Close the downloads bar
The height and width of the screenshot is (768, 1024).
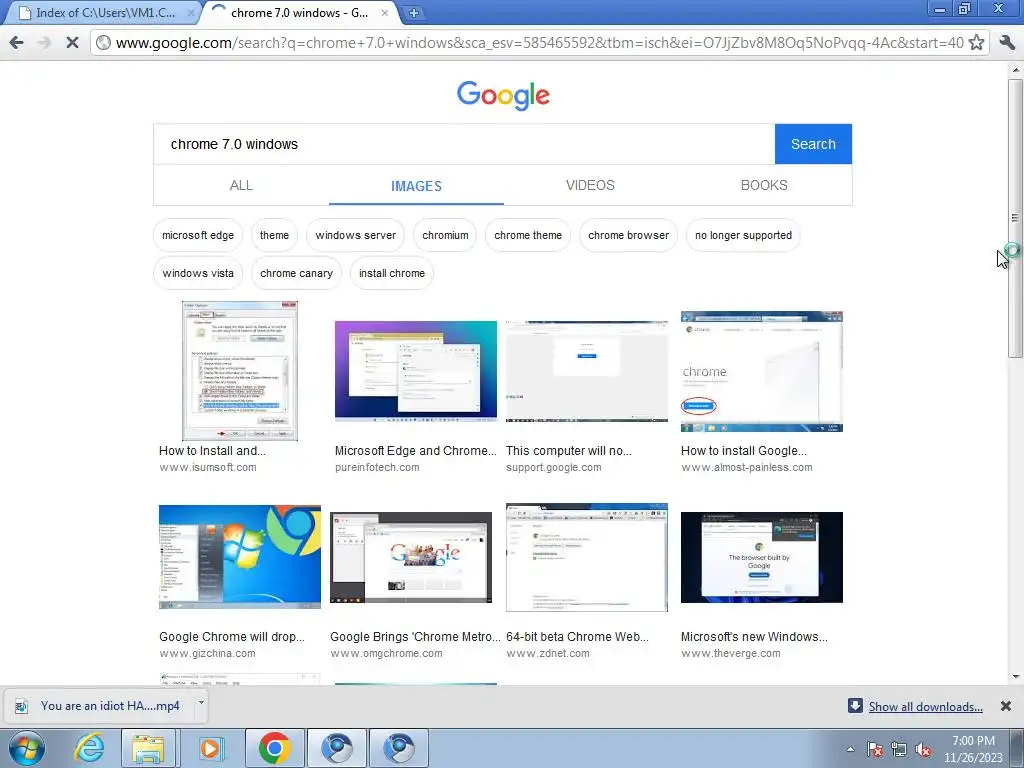(1006, 706)
